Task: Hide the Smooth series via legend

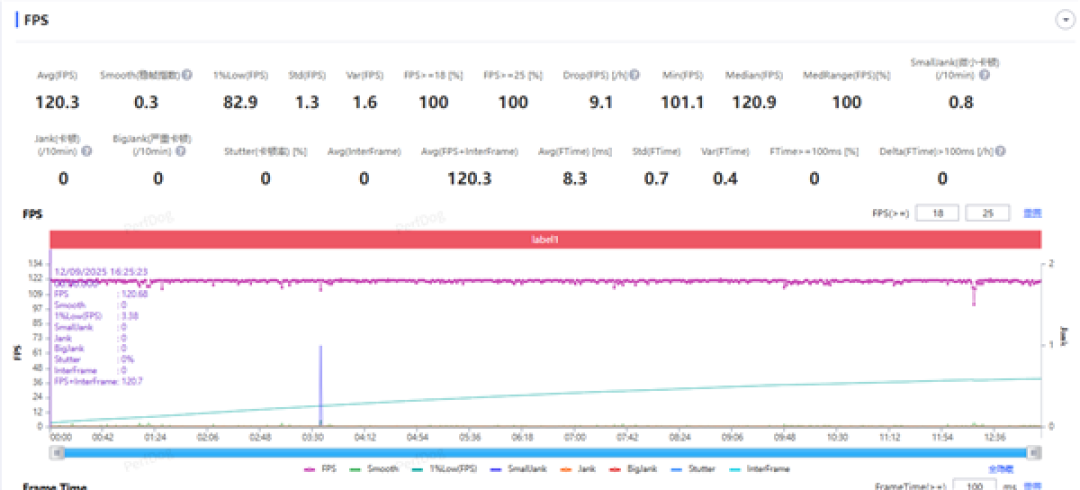Action: tap(373, 469)
